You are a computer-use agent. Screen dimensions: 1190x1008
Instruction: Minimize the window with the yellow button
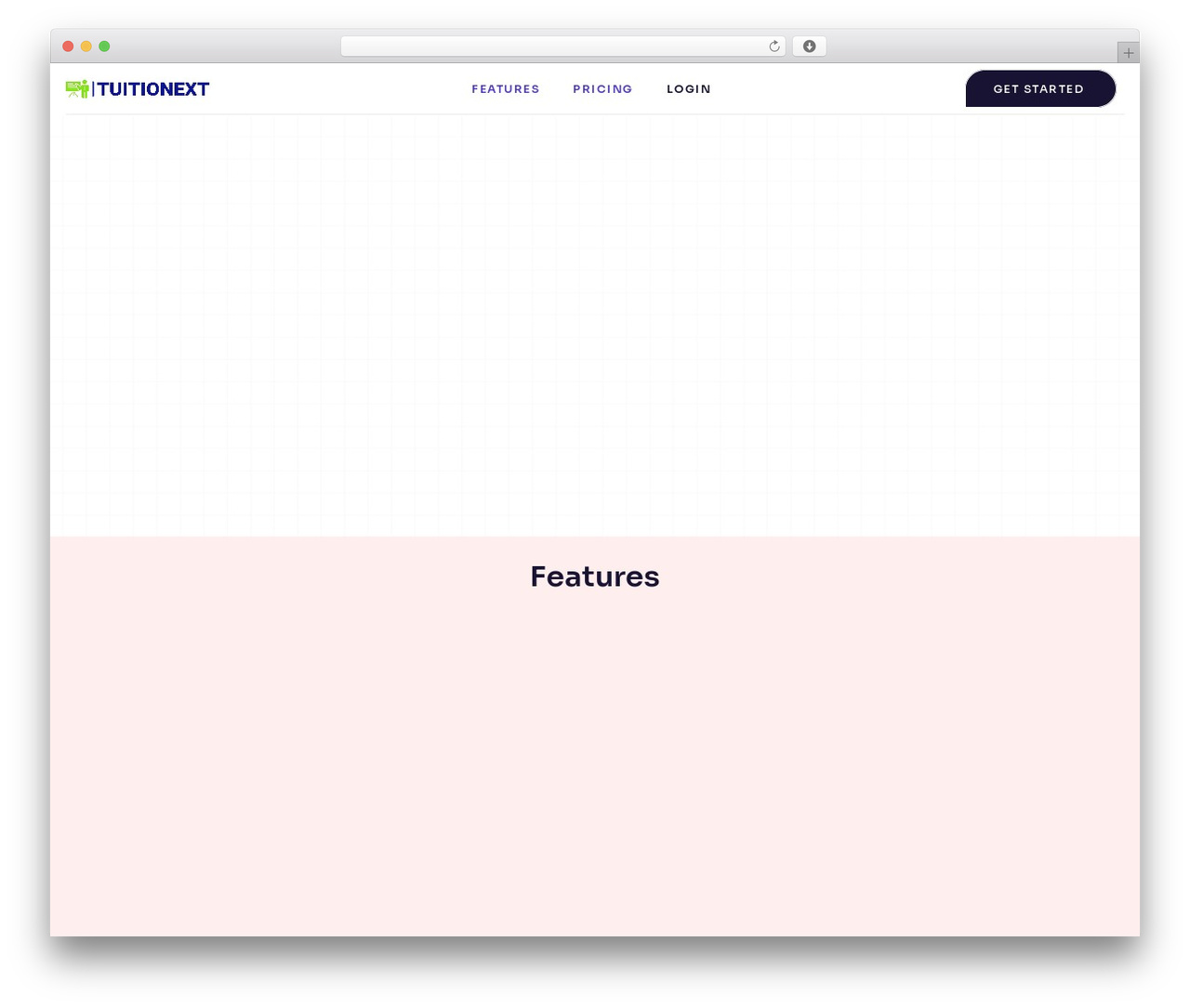(86, 46)
